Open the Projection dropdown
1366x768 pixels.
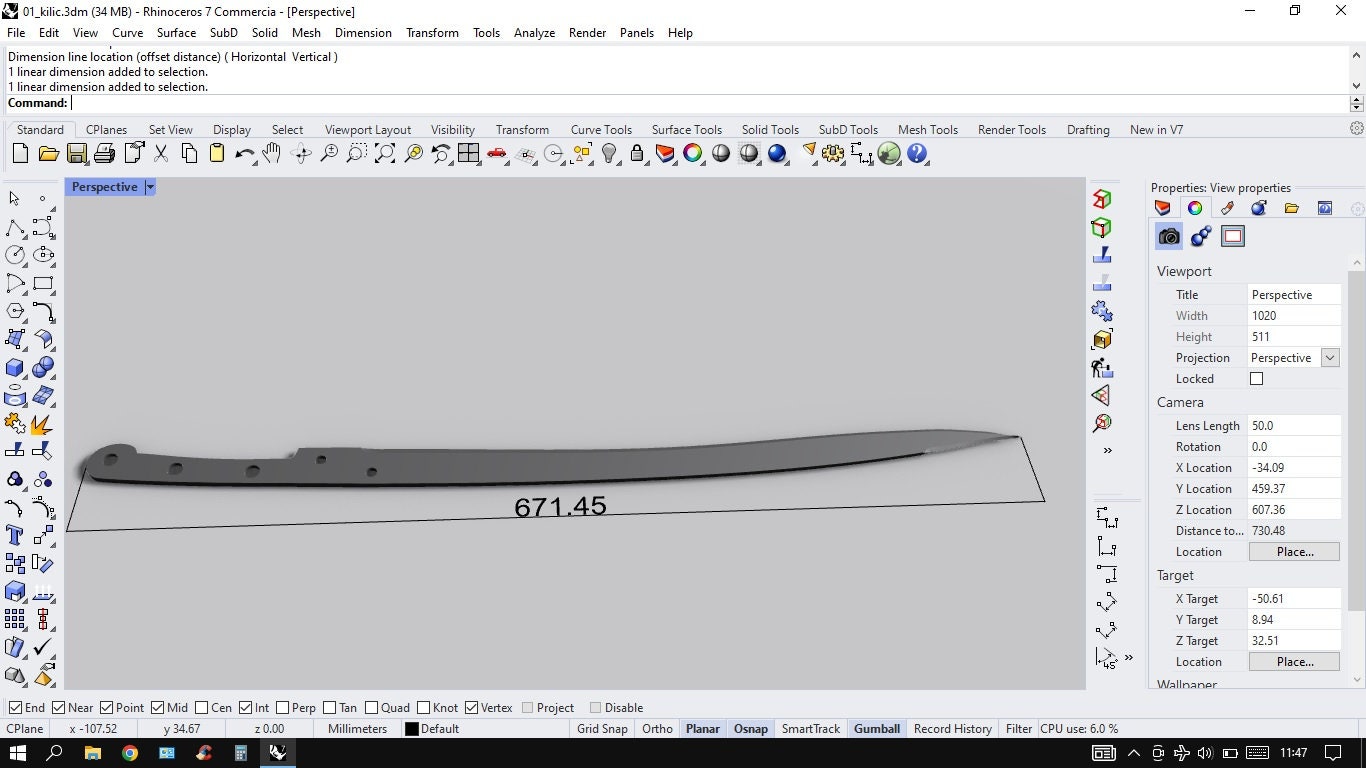pos(1330,357)
